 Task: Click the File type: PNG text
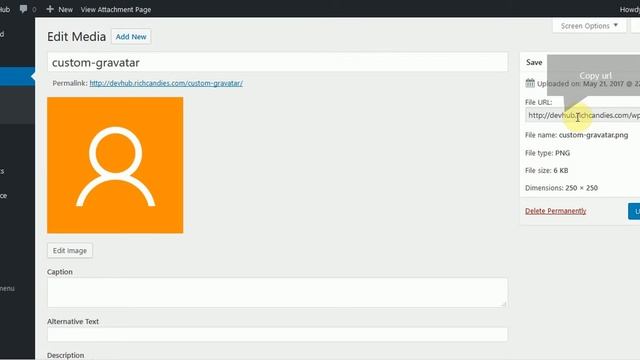547,153
